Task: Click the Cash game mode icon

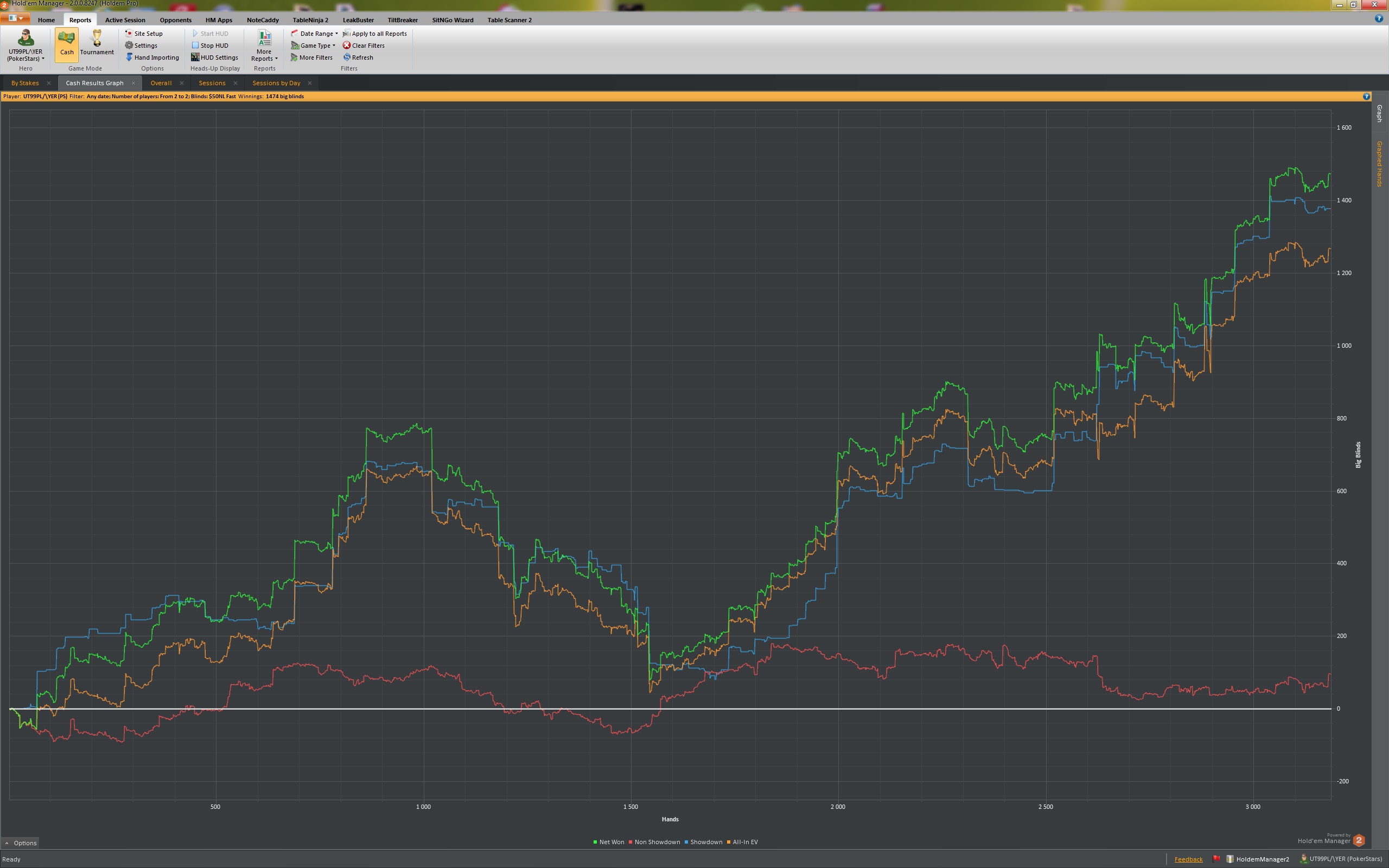Action: point(67,39)
